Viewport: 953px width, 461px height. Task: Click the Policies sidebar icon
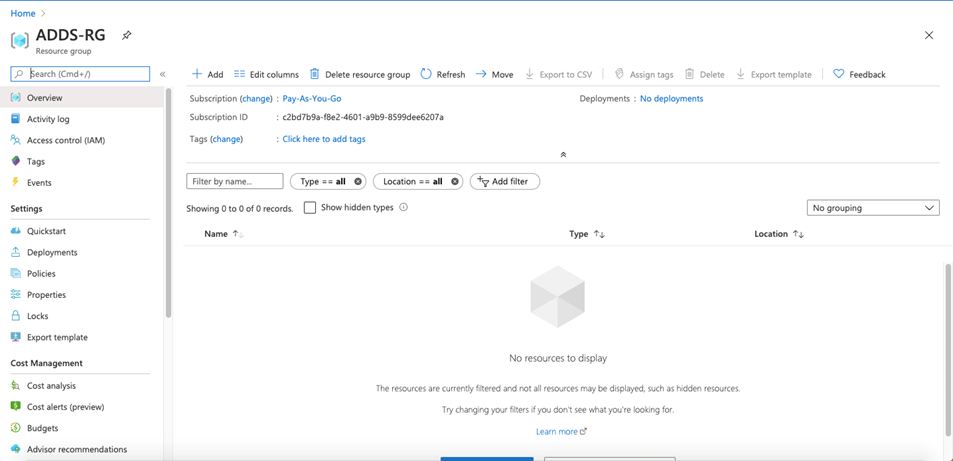(x=16, y=274)
